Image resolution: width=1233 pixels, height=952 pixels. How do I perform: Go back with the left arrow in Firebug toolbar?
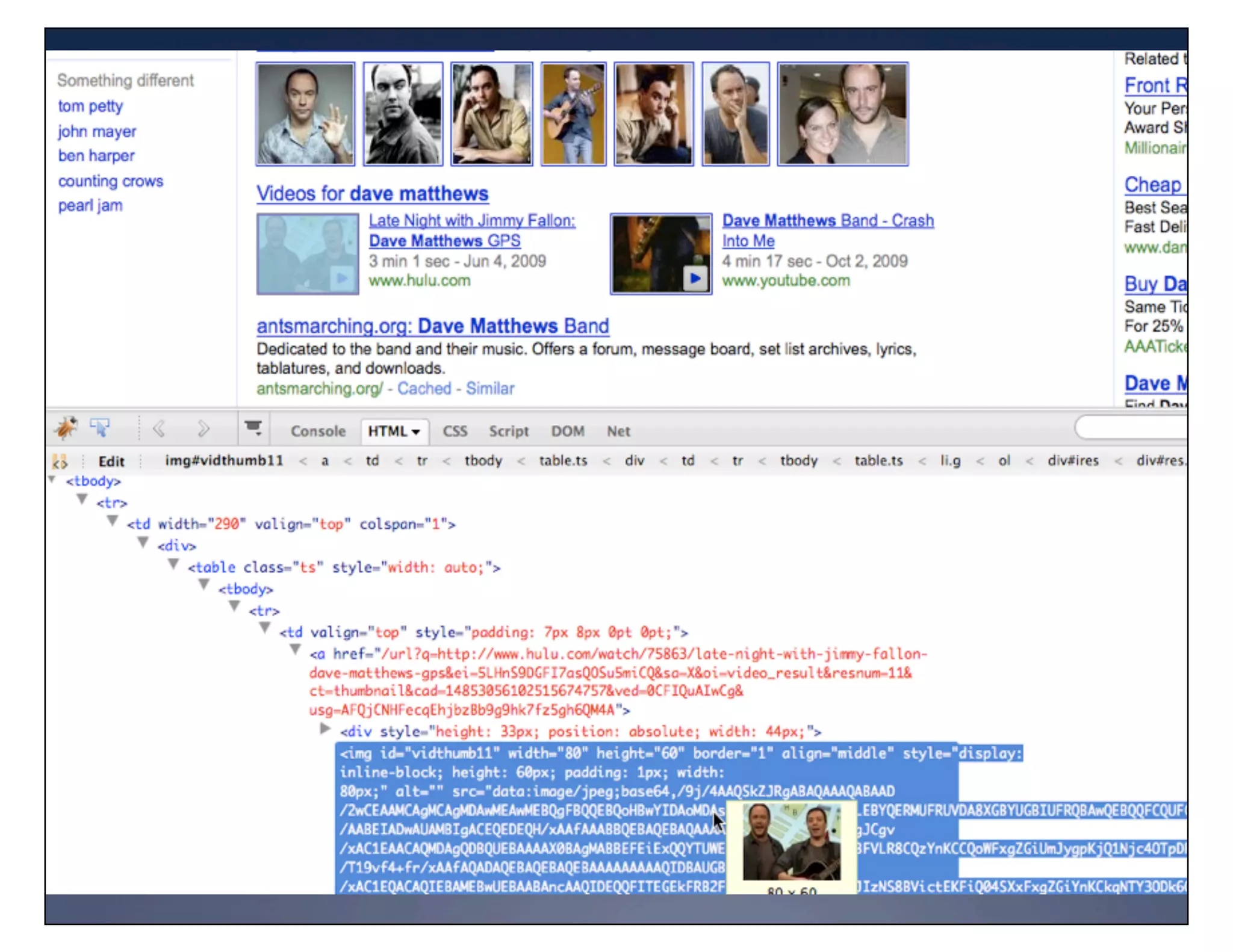tap(159, 429)
